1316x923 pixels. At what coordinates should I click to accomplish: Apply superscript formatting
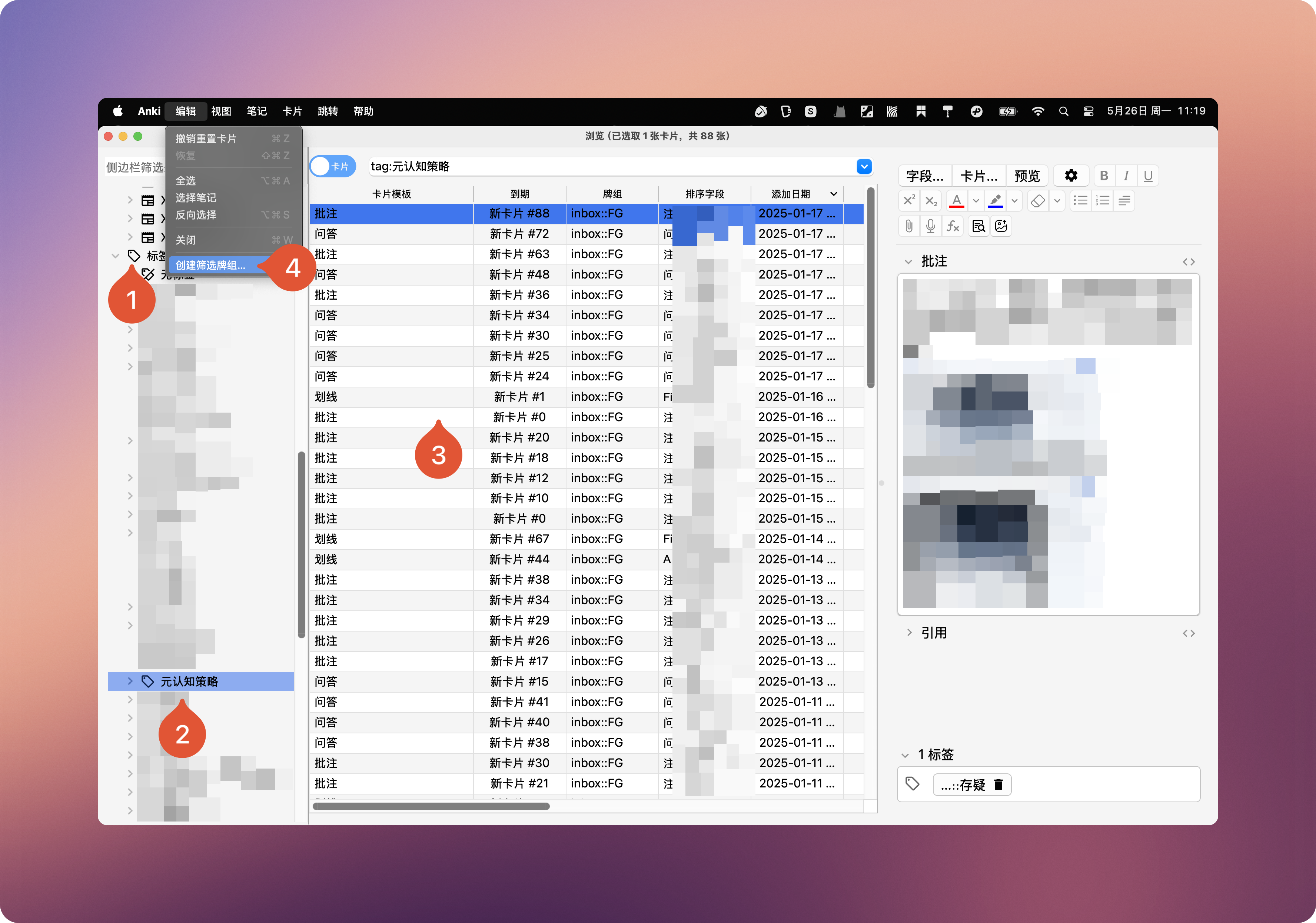909,201
